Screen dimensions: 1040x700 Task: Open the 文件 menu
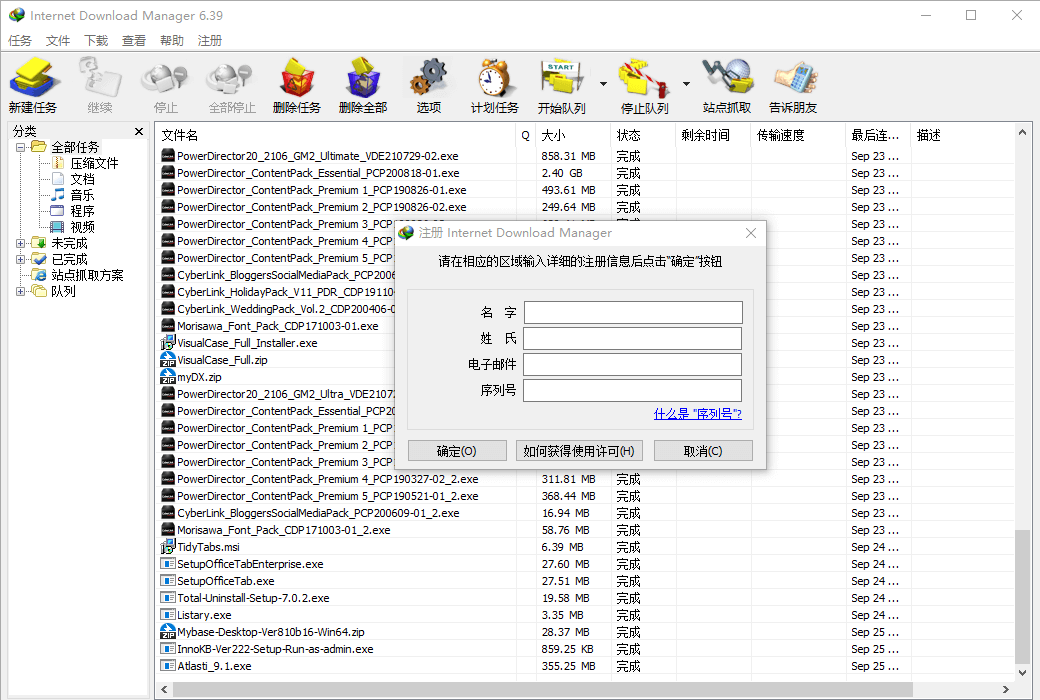[58, 40]
